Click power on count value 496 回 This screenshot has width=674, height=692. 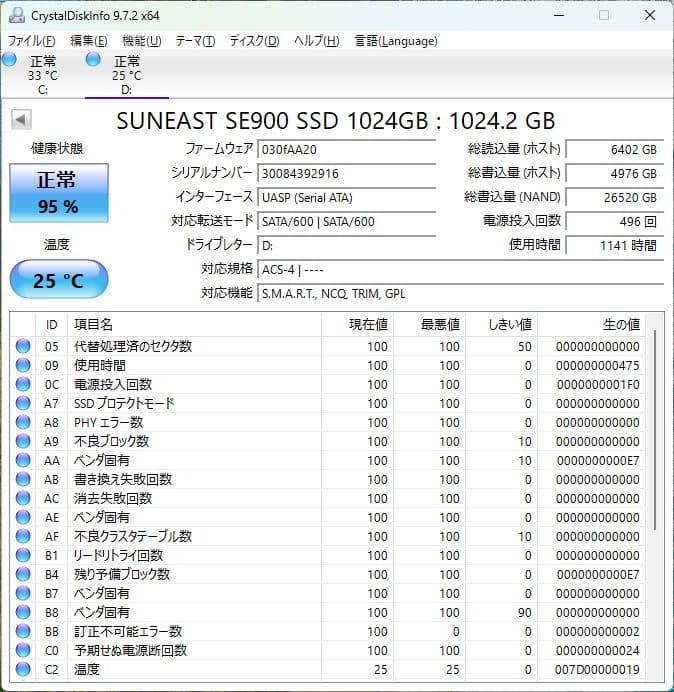(x=615, y=221)
